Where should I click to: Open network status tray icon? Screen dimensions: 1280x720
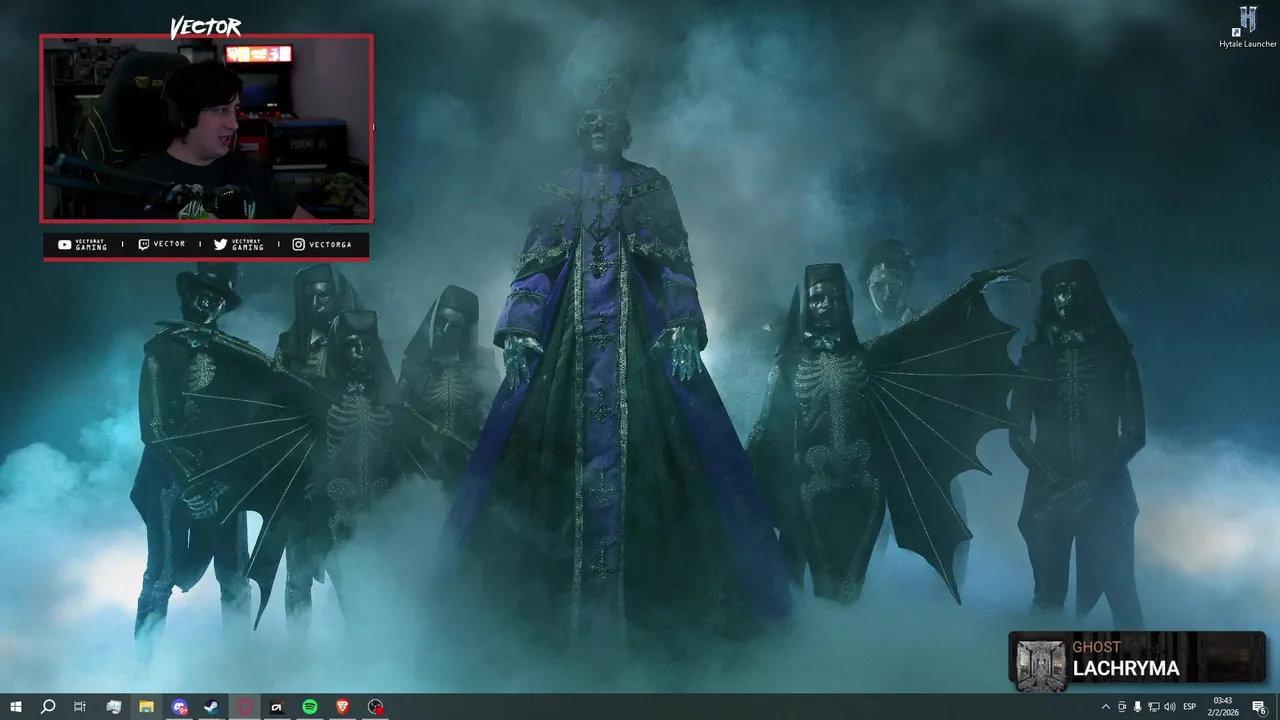tap(1153, 707)
